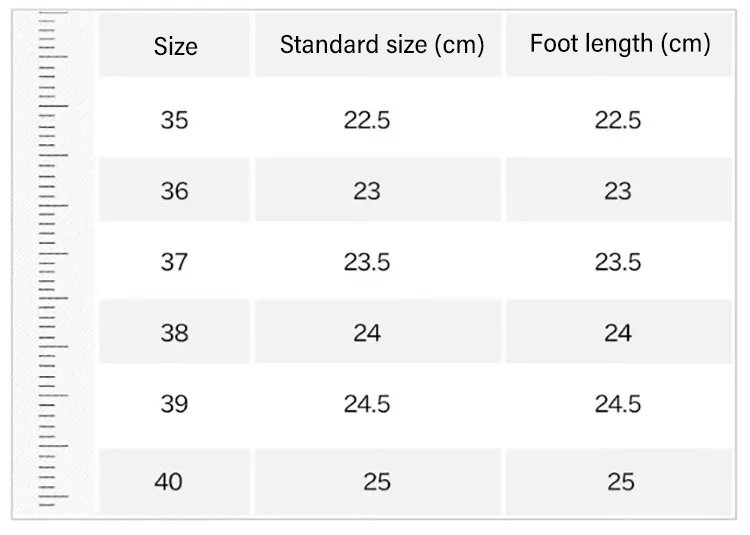Select size 38 in the Size column
The height and width of the screenshot is (535, 750).
pyautogui.click(x=174, y=333)
